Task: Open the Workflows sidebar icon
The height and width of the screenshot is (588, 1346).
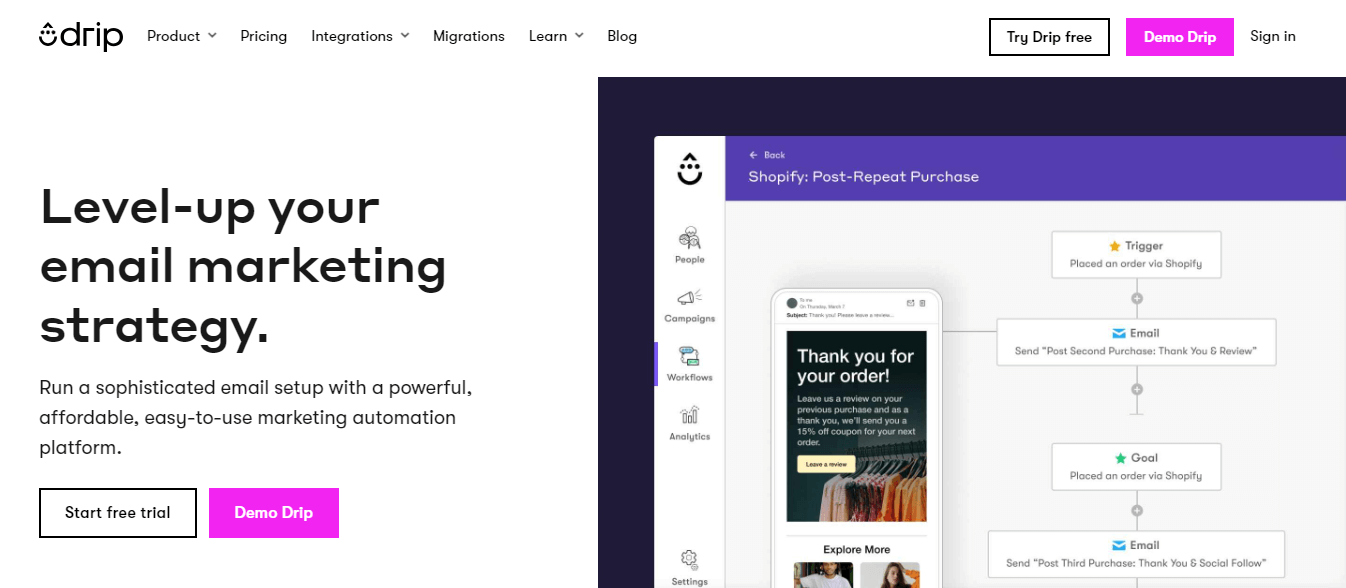Action: (x=689, y=356)
